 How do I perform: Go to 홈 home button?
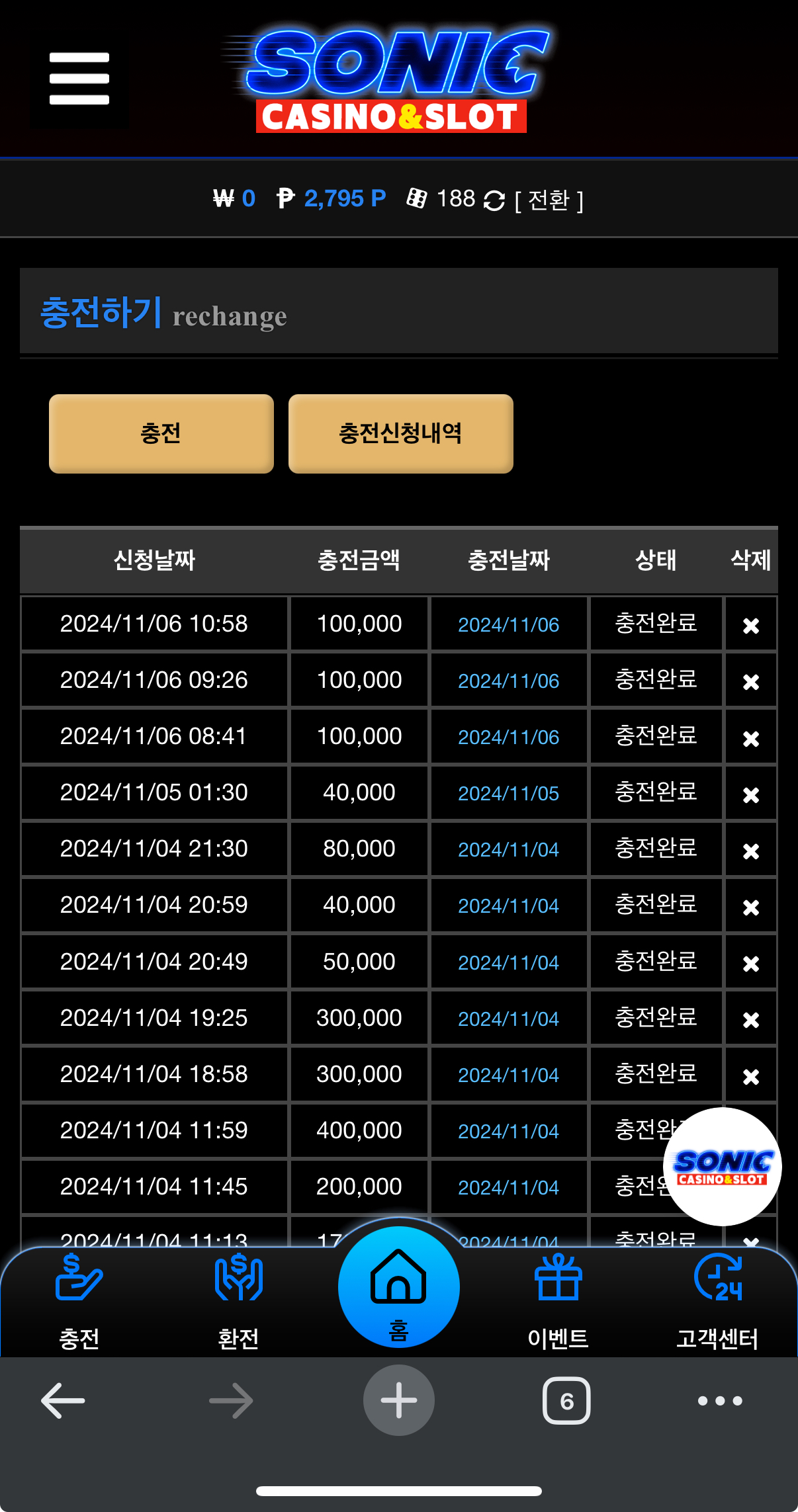click(x=398, y=1287)
